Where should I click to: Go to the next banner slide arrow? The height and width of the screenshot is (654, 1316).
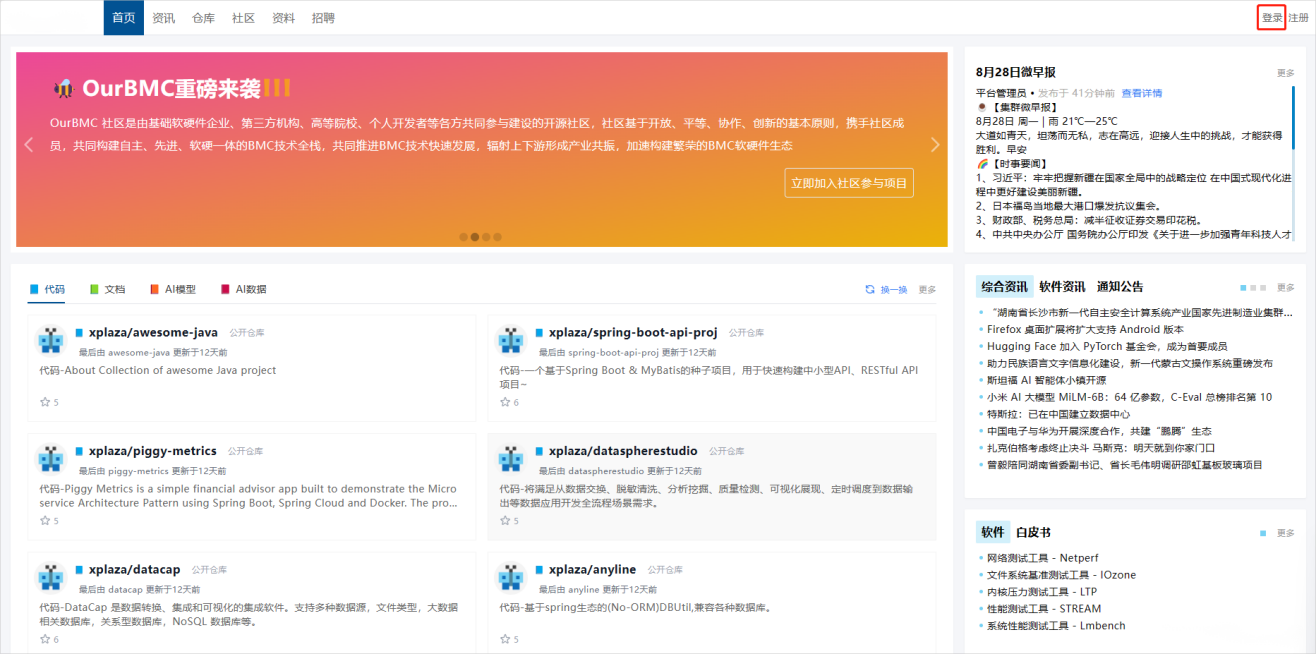[935, 145]
